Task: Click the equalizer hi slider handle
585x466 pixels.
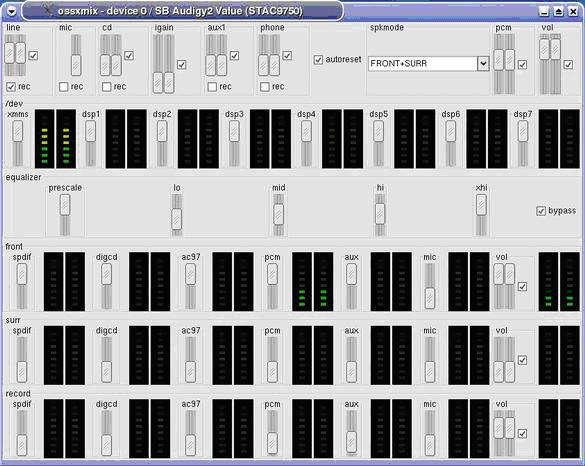Action: pyautogui.click(x=380, y=214)
